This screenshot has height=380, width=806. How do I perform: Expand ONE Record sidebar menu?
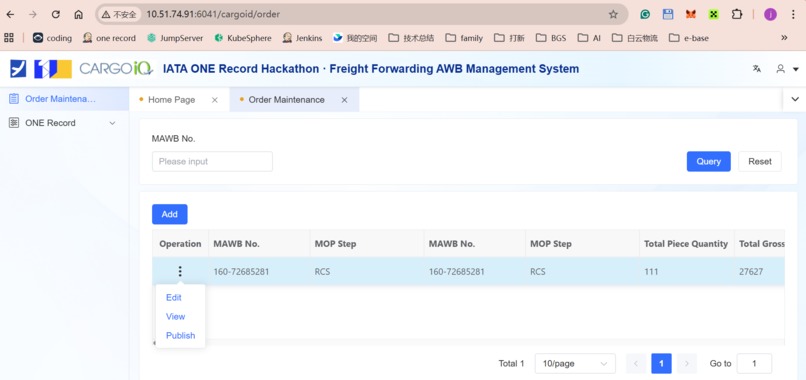[64, 123]
